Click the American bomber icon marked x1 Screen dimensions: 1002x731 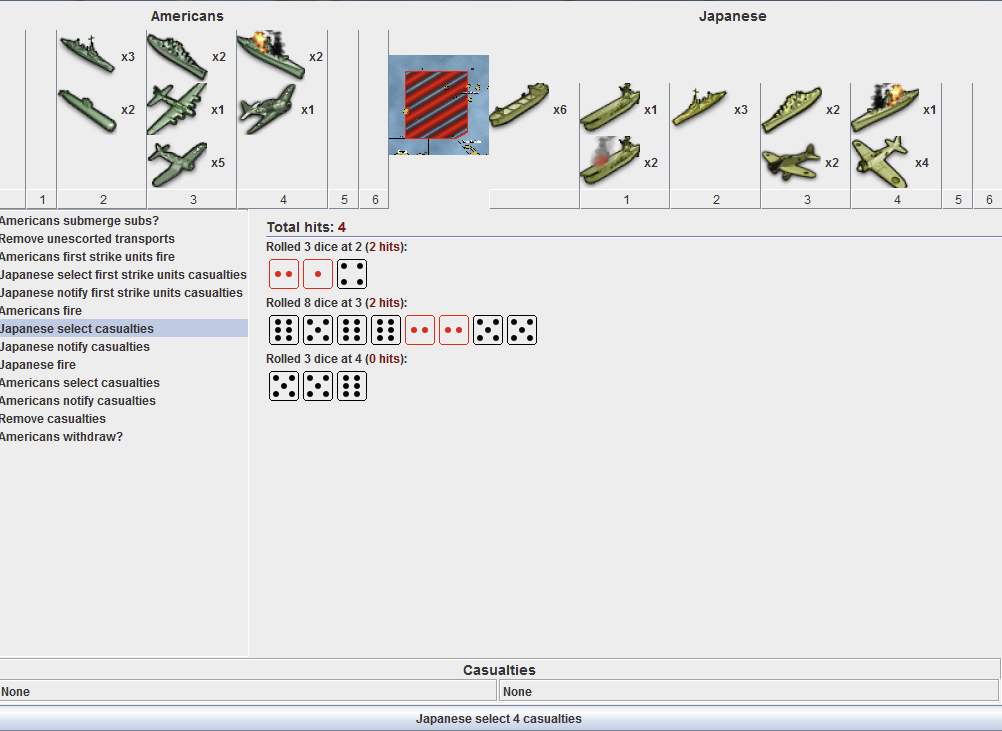click(x=176, y=109)
